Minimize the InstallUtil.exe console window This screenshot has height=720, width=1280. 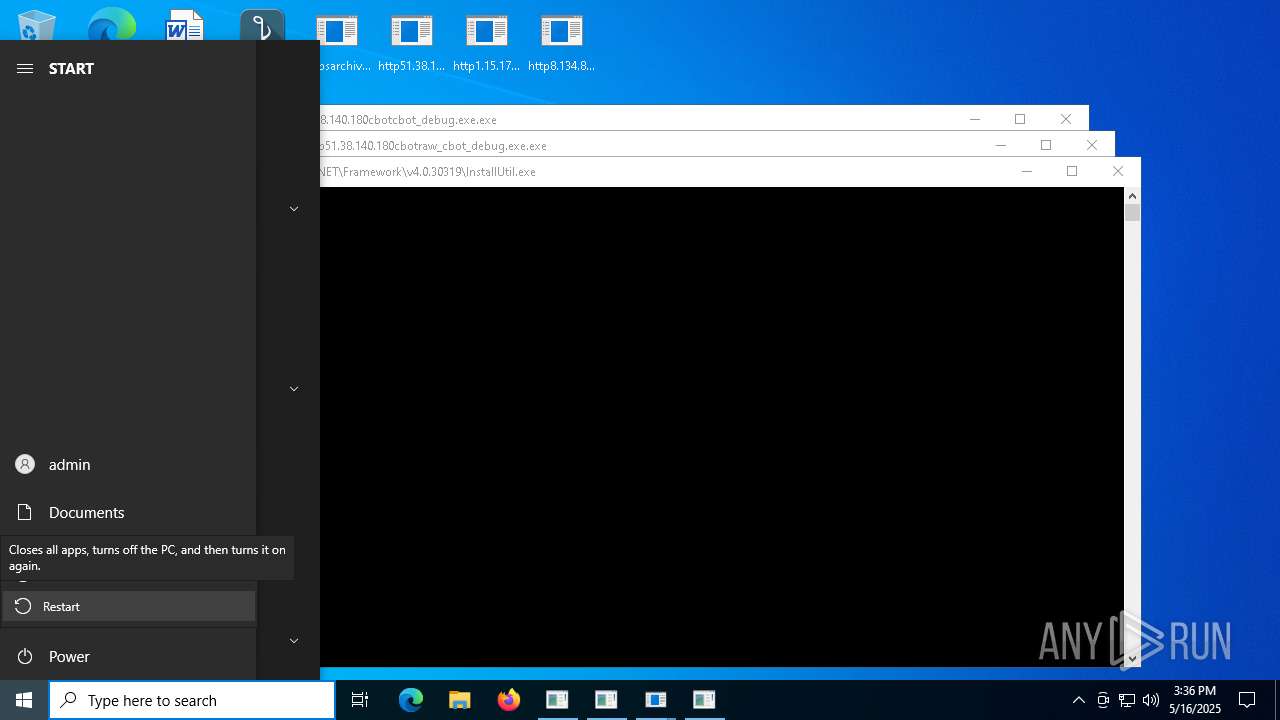[1026, 171]
